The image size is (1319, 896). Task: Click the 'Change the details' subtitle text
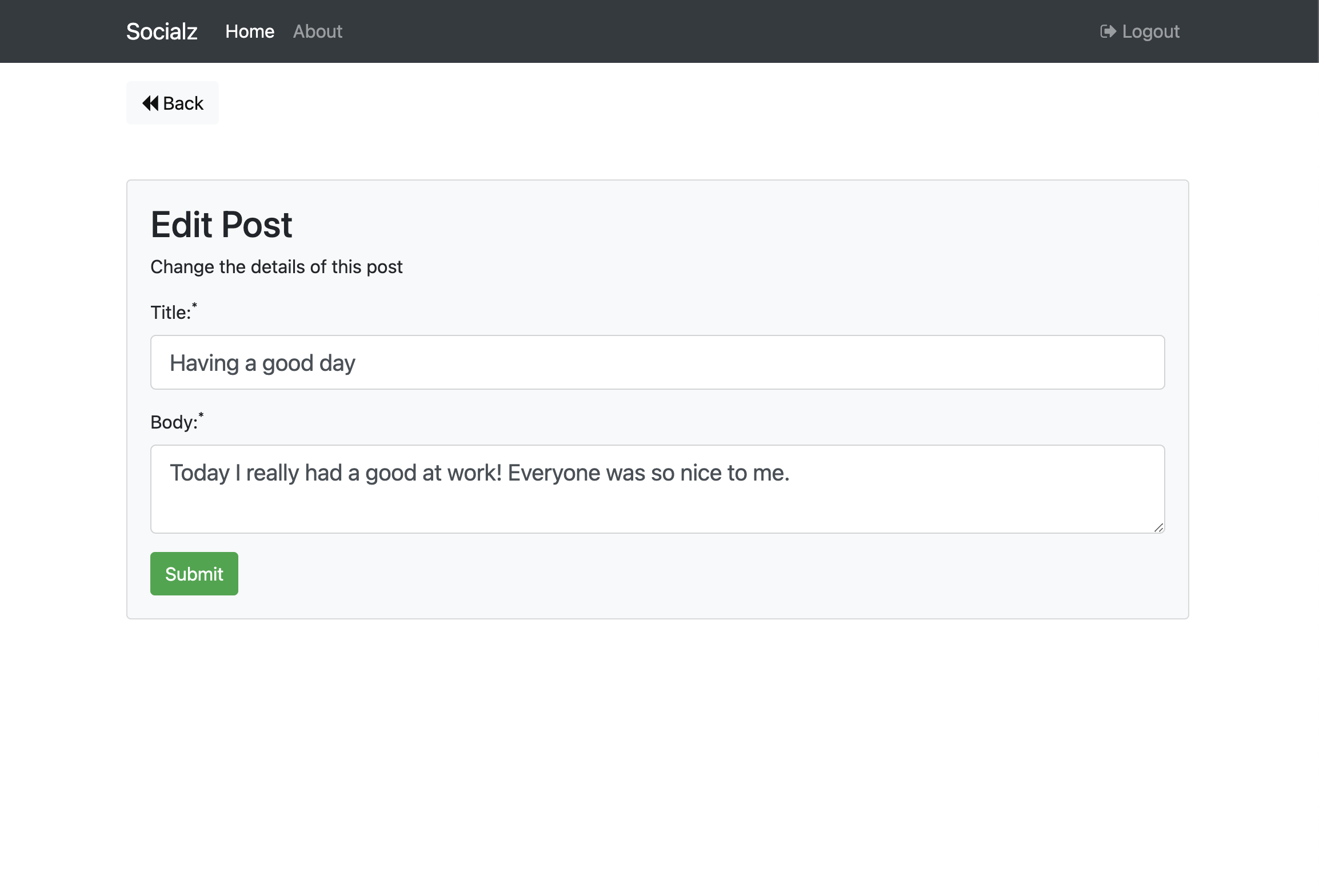click(276, 267)
